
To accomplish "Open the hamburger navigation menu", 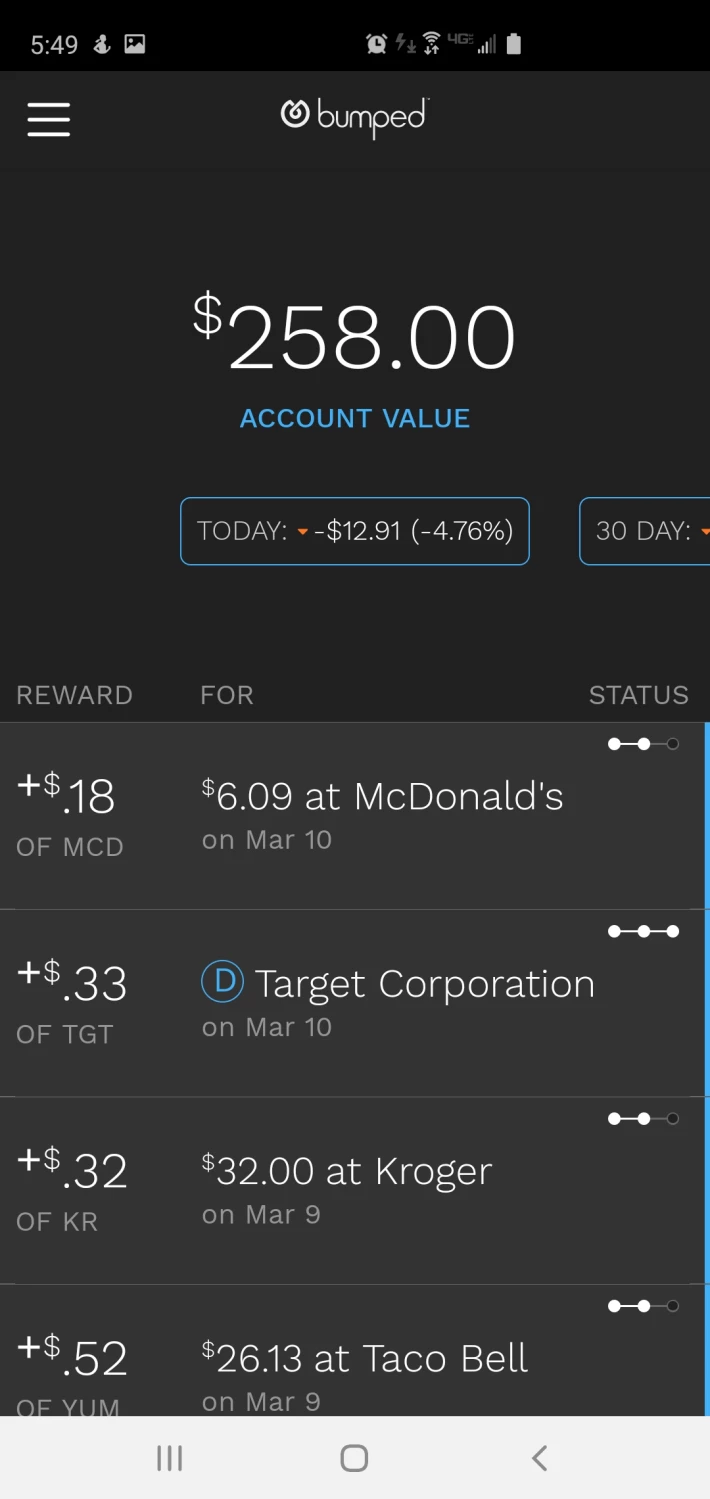I will pos(48,119).
